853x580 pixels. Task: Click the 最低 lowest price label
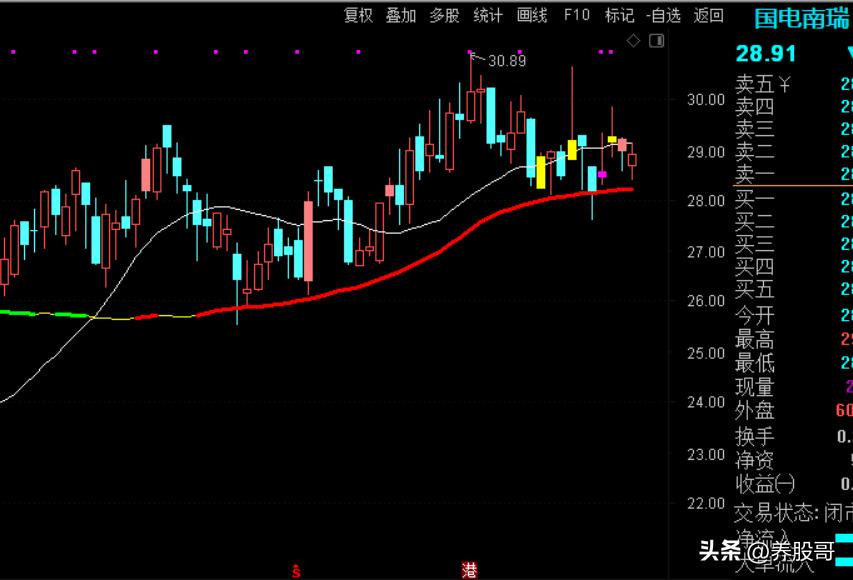pyautogui.click(x=755, y=362)
